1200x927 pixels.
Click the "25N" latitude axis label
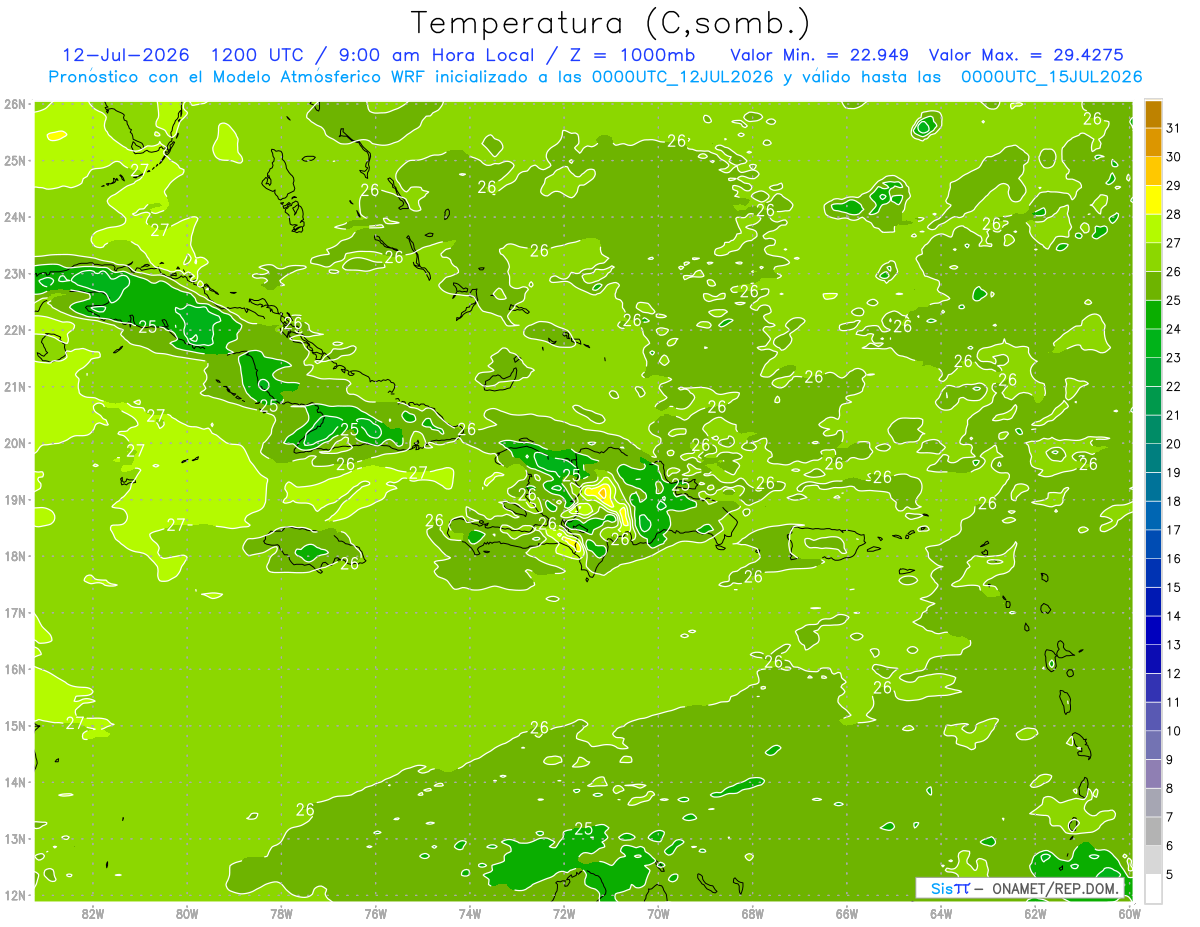point(14,161)
